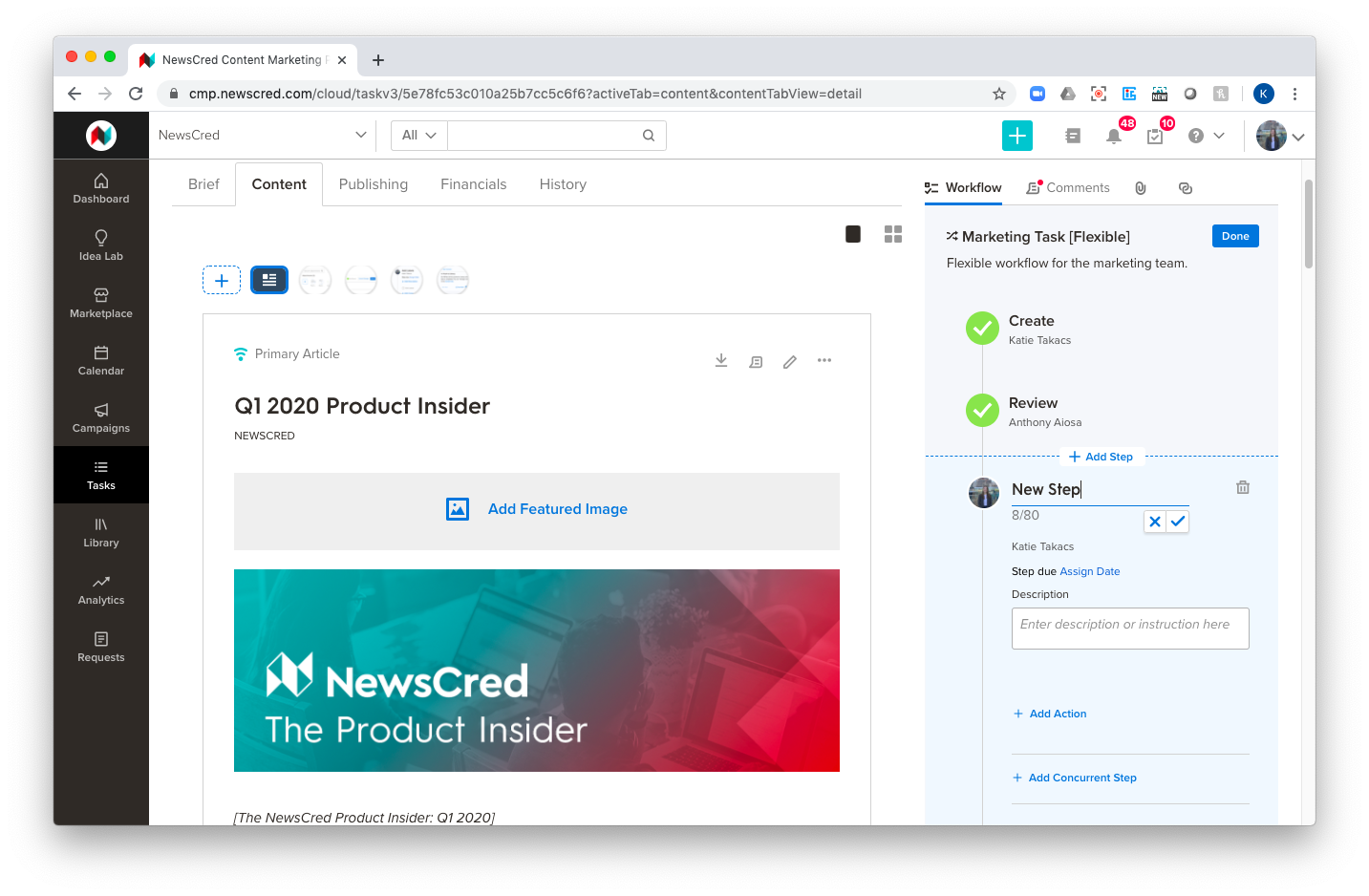Open Analytics in the sidebar
The height and width of the screenshot is (896, 1369).
click(101, 589)
